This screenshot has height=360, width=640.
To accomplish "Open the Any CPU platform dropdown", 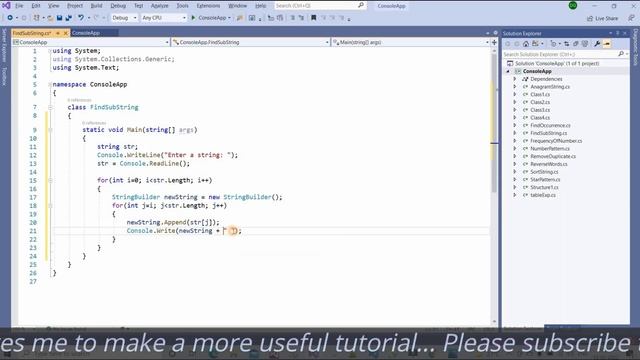I will (x=163, y=18).
